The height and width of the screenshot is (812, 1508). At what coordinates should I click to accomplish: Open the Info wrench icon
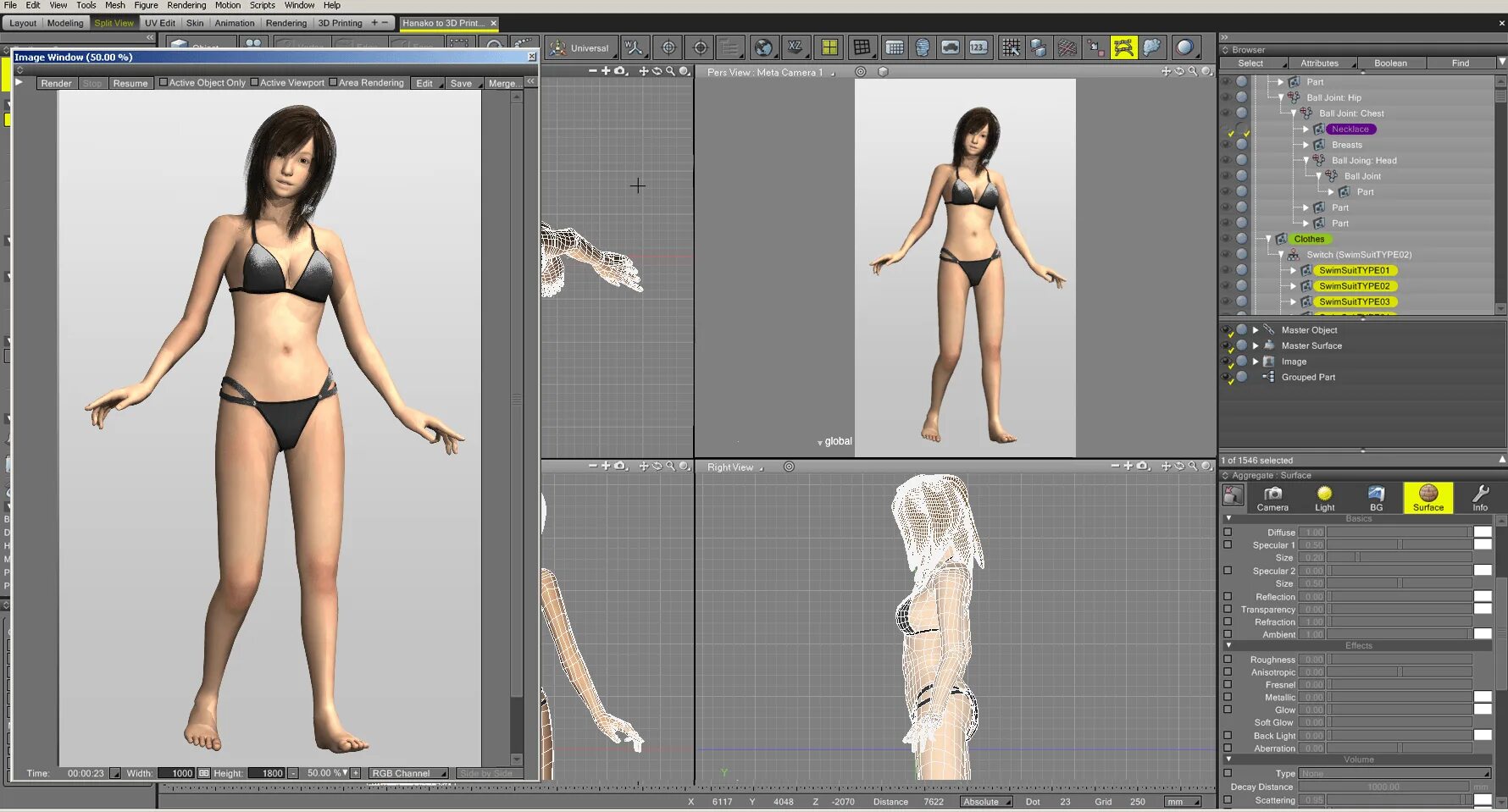click(x=1479, y=497)
